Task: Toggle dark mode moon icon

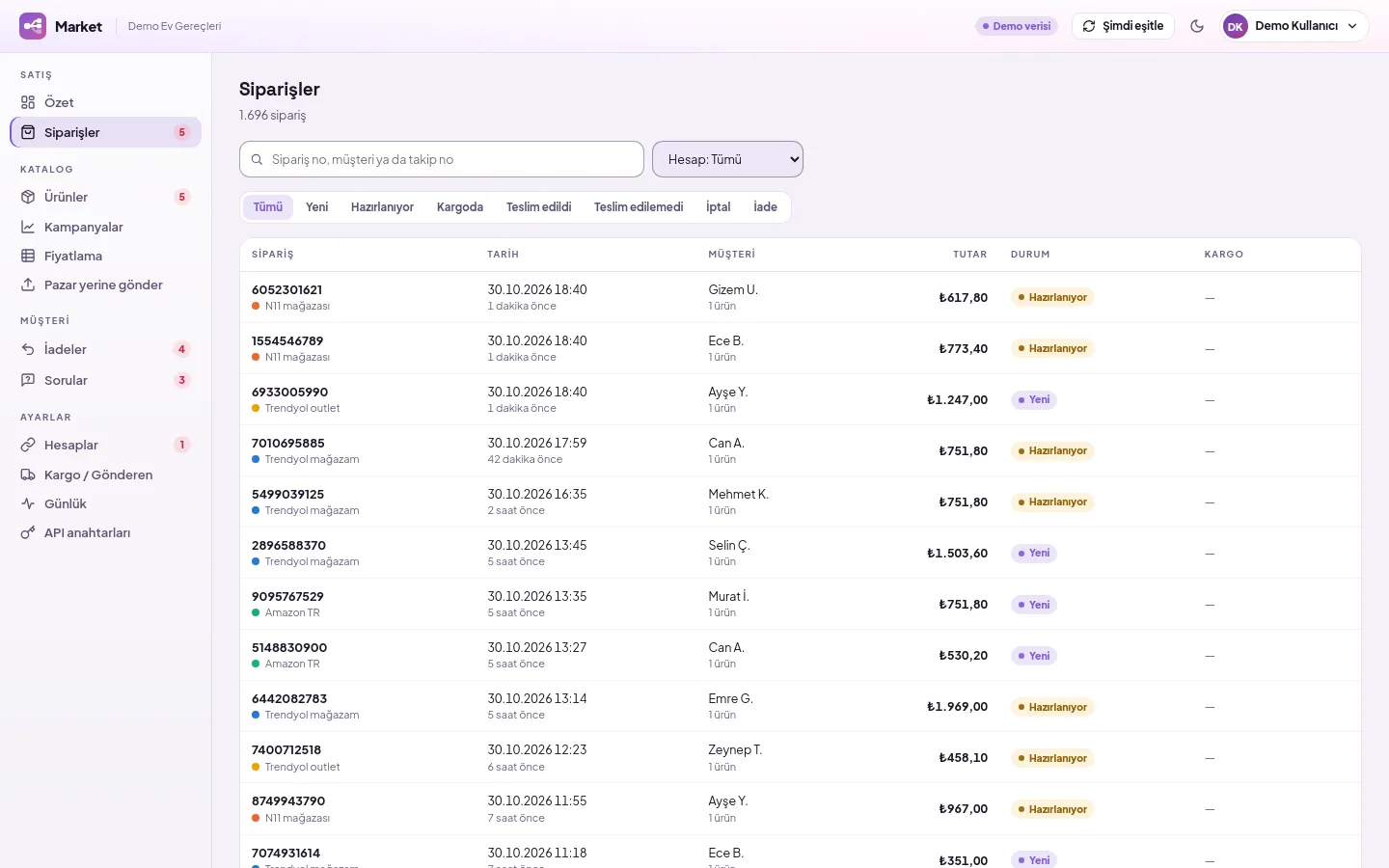Action: 1197,26
